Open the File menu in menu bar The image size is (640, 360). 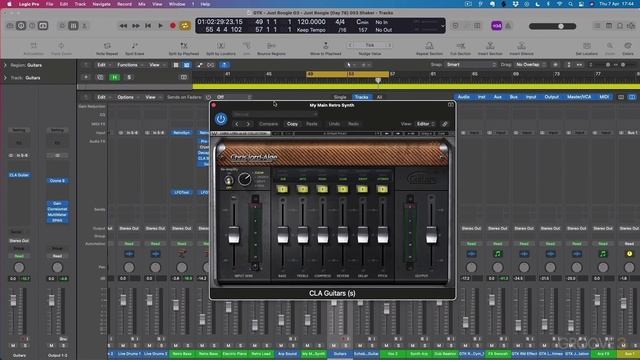click(49, 4)
